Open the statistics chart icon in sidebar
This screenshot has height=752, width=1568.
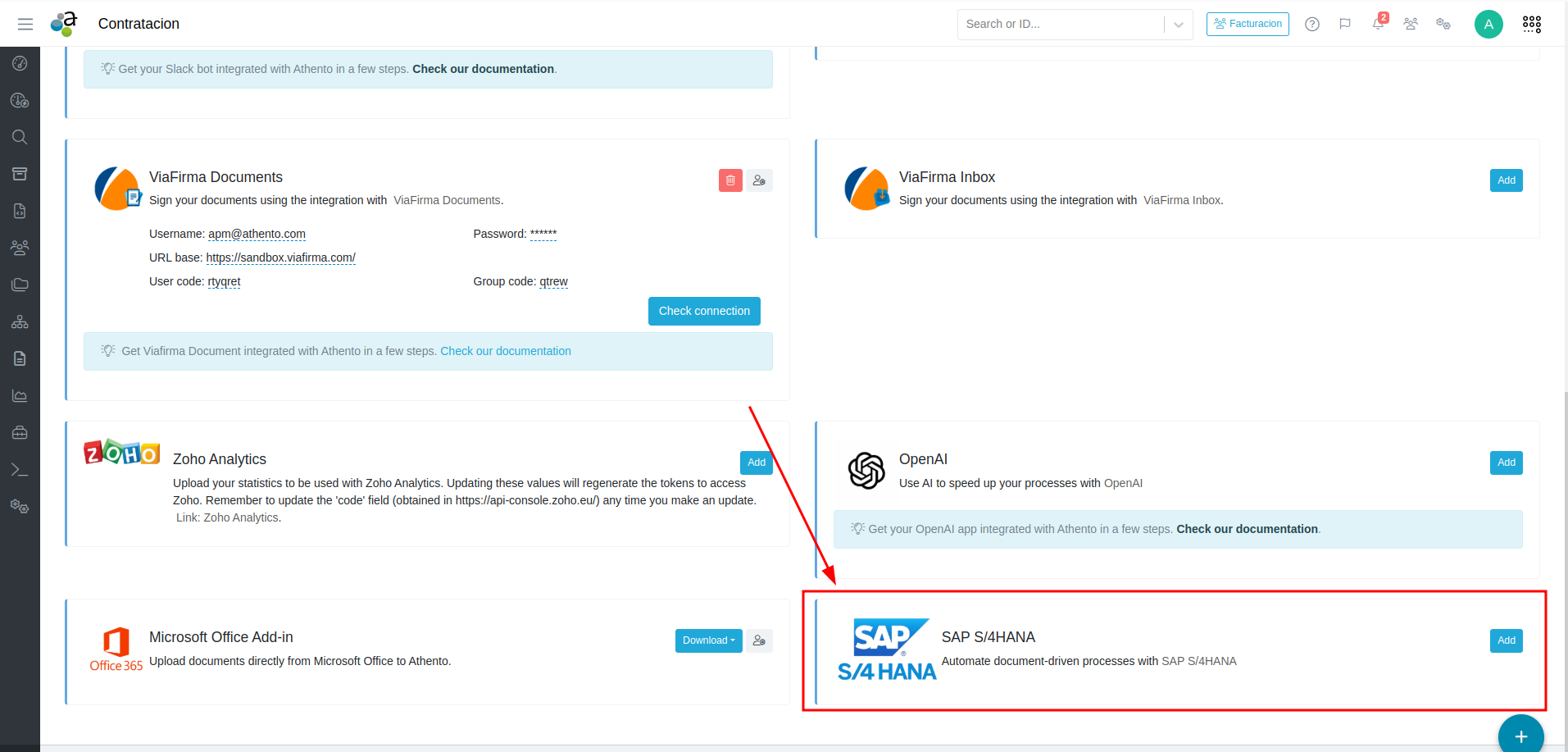20,396
